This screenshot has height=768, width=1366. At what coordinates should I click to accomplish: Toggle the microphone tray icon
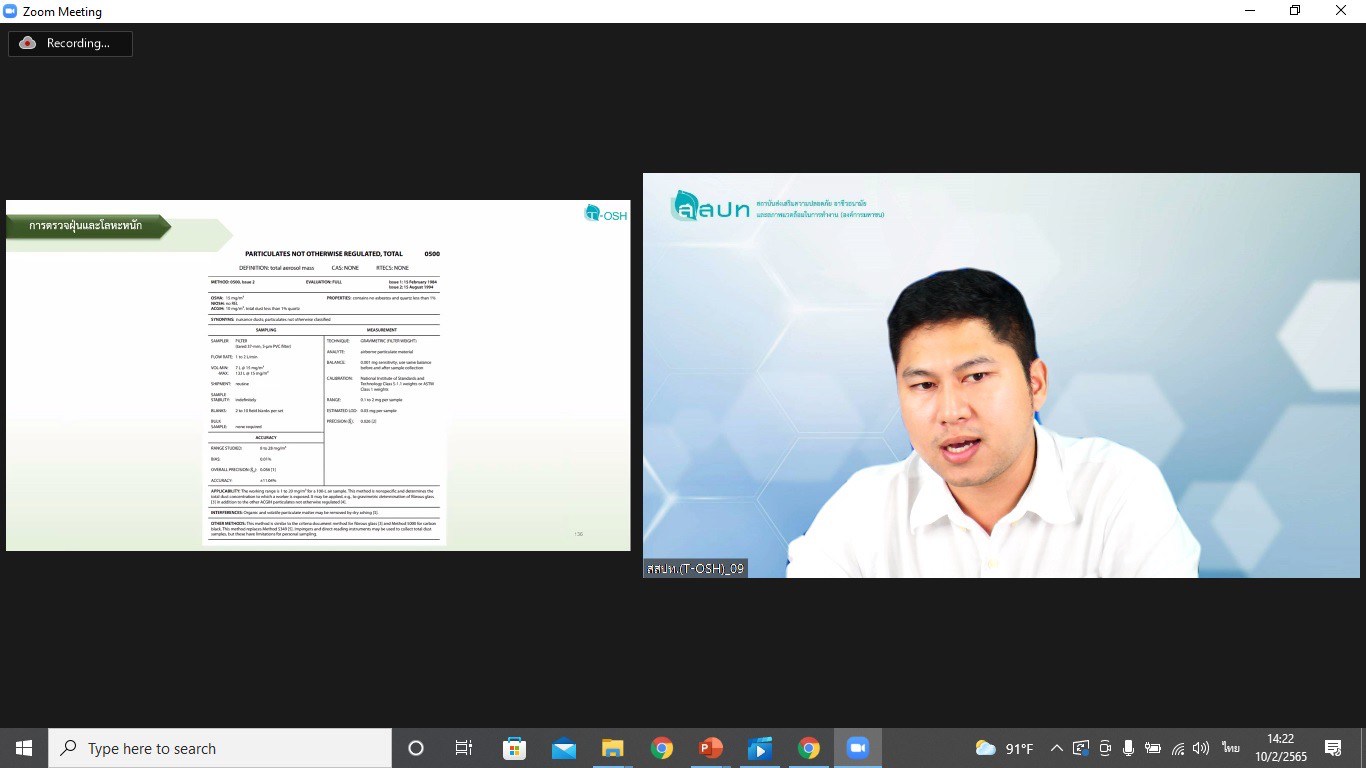point(1128,748)
